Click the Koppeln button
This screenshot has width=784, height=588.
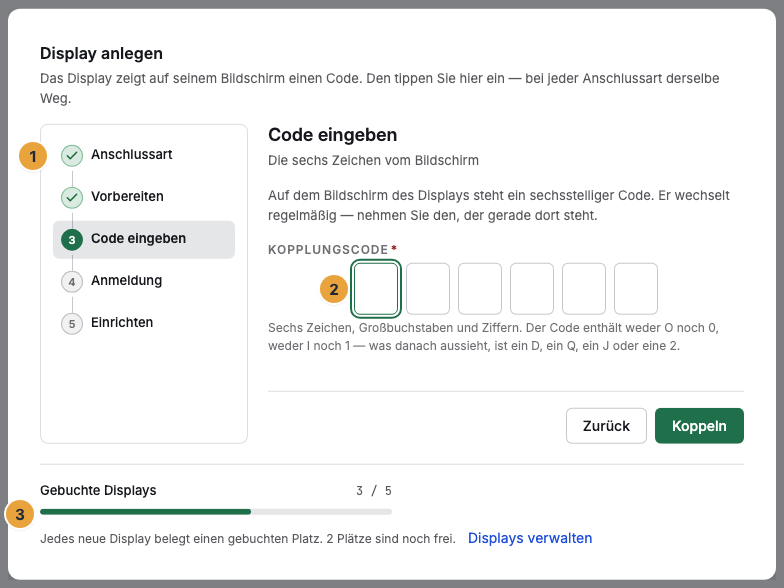699,426
